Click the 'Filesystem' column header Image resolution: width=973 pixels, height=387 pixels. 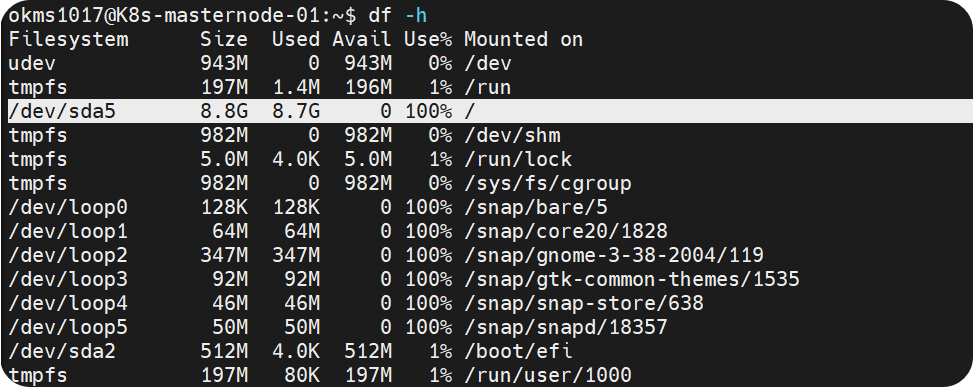click(68, 40)
